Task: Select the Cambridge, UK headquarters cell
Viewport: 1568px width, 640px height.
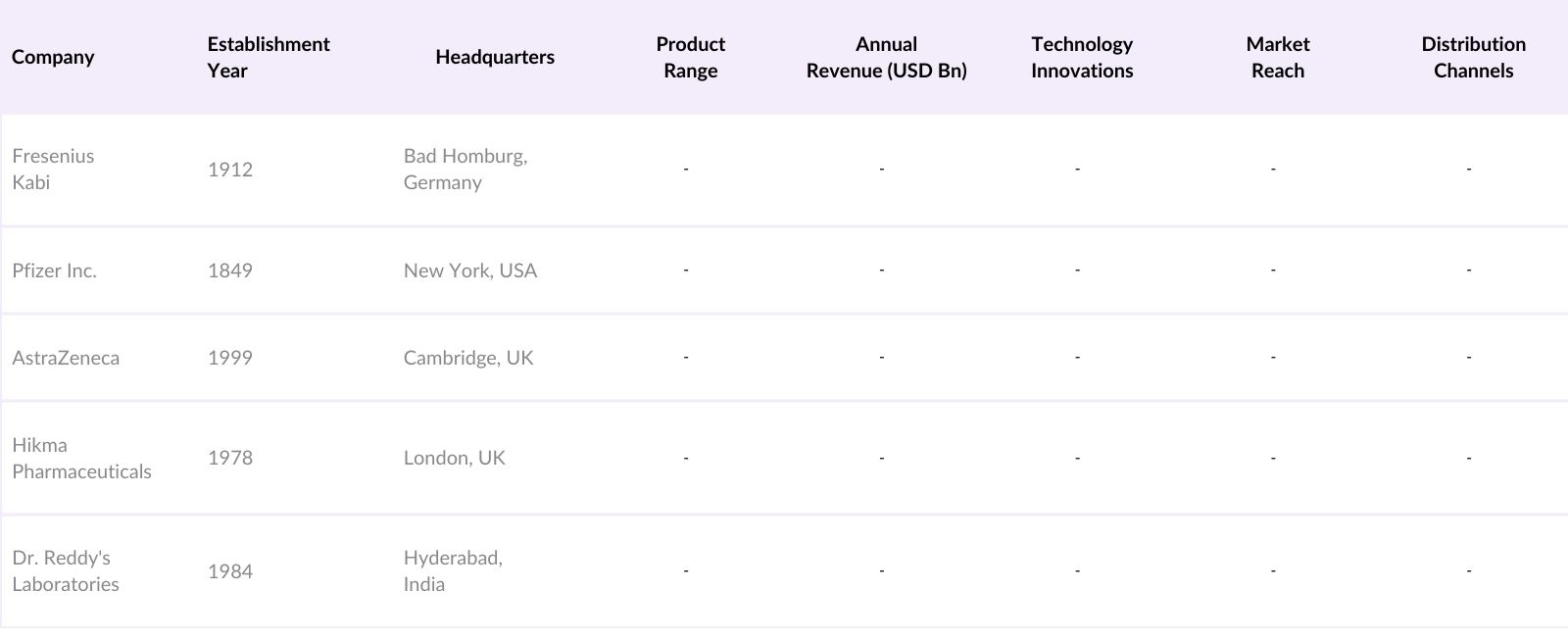Action: tap(468, 358)
